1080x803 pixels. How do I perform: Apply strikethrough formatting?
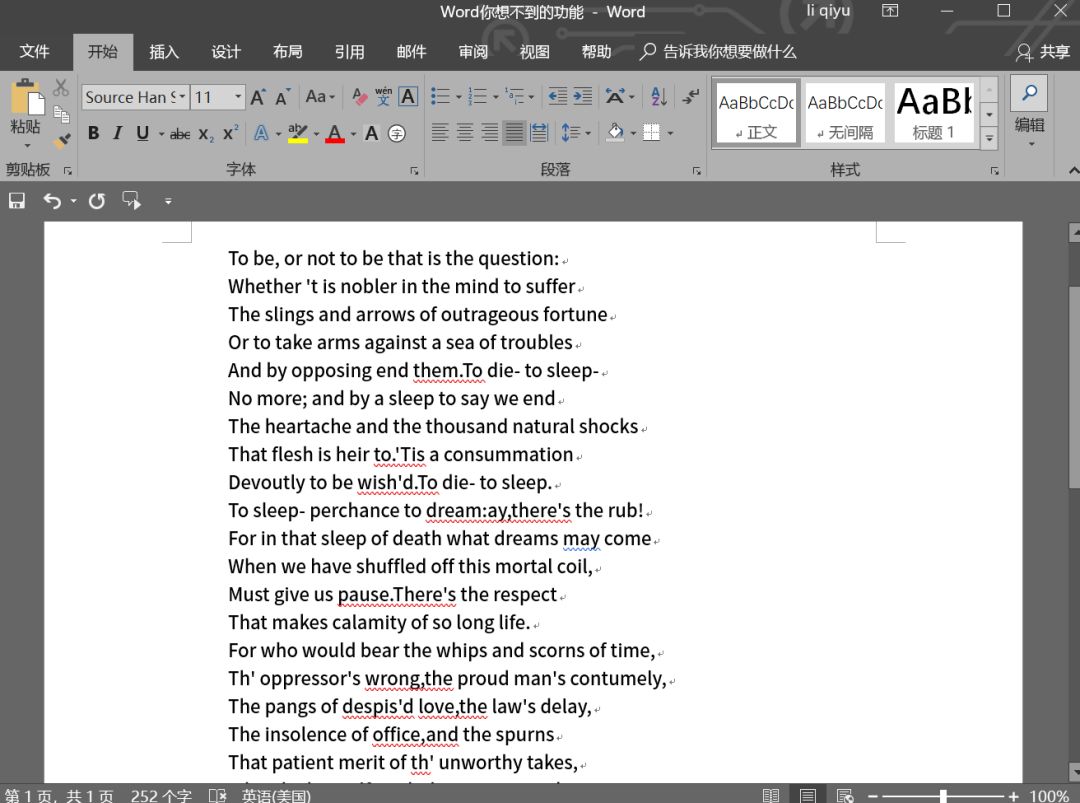click(180, 134)
